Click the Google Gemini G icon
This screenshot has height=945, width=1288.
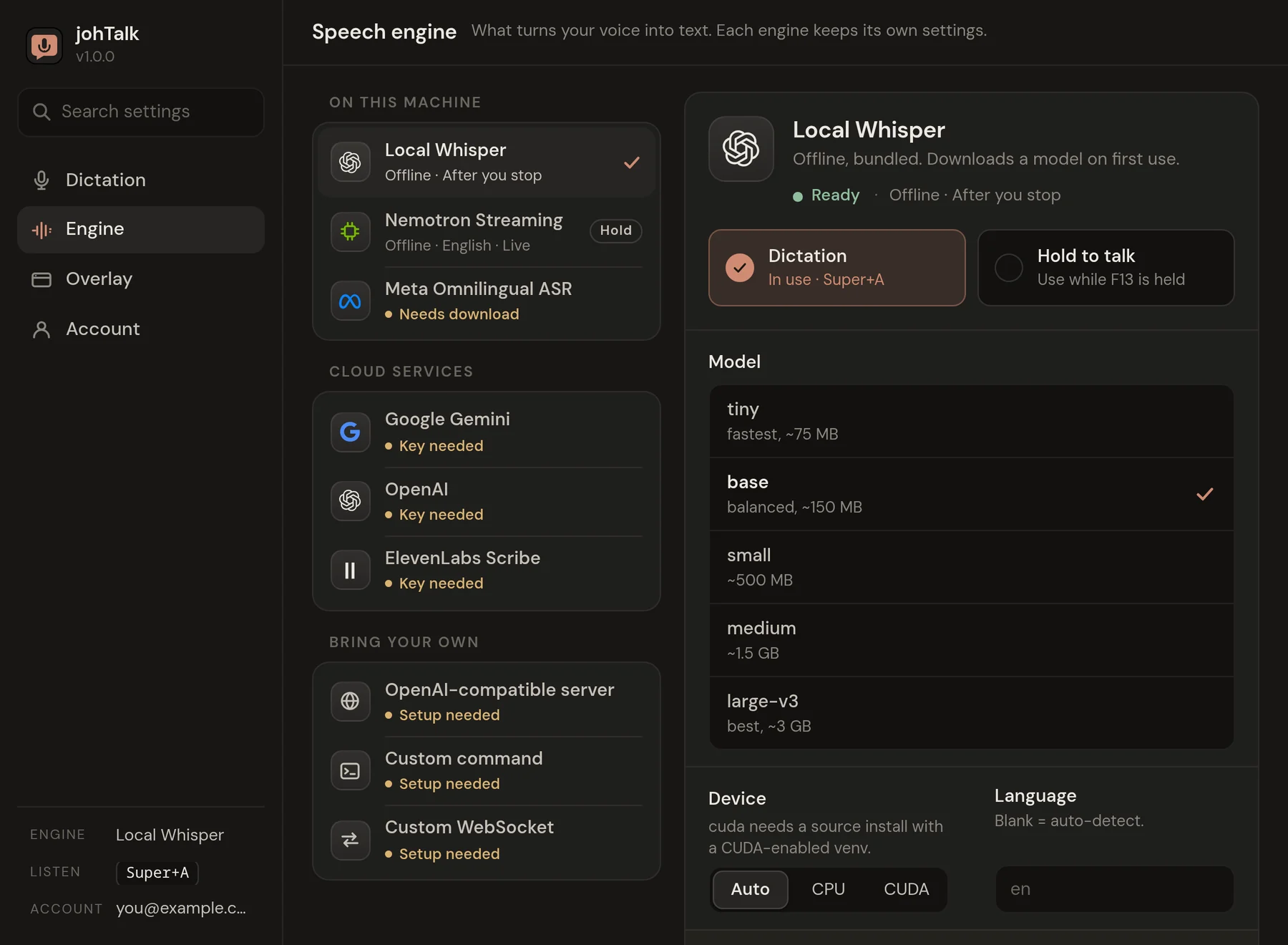(x=350, y=432)
